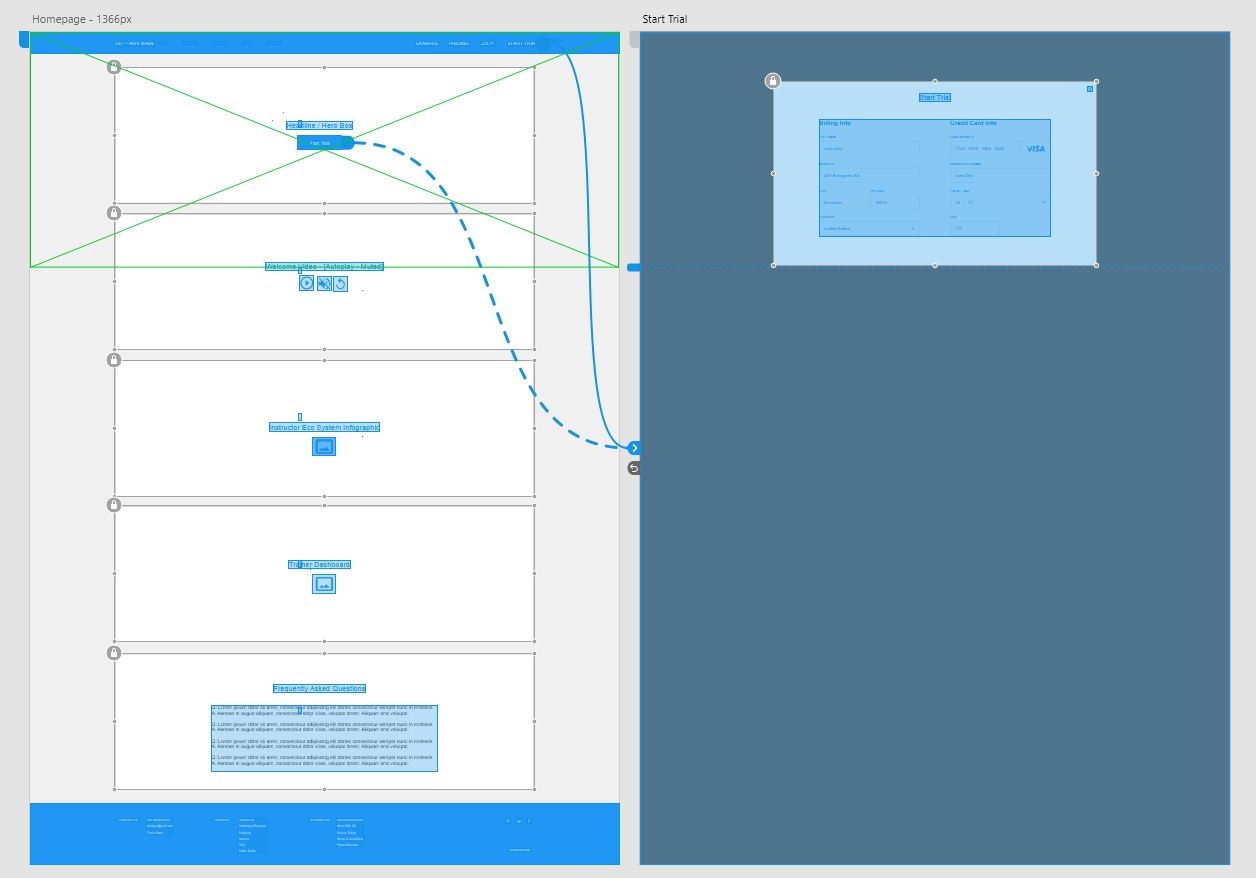Open the Country dropdown in Billing Info
The width and height of the screenshot is (1256, 878).
pos(869,229)
